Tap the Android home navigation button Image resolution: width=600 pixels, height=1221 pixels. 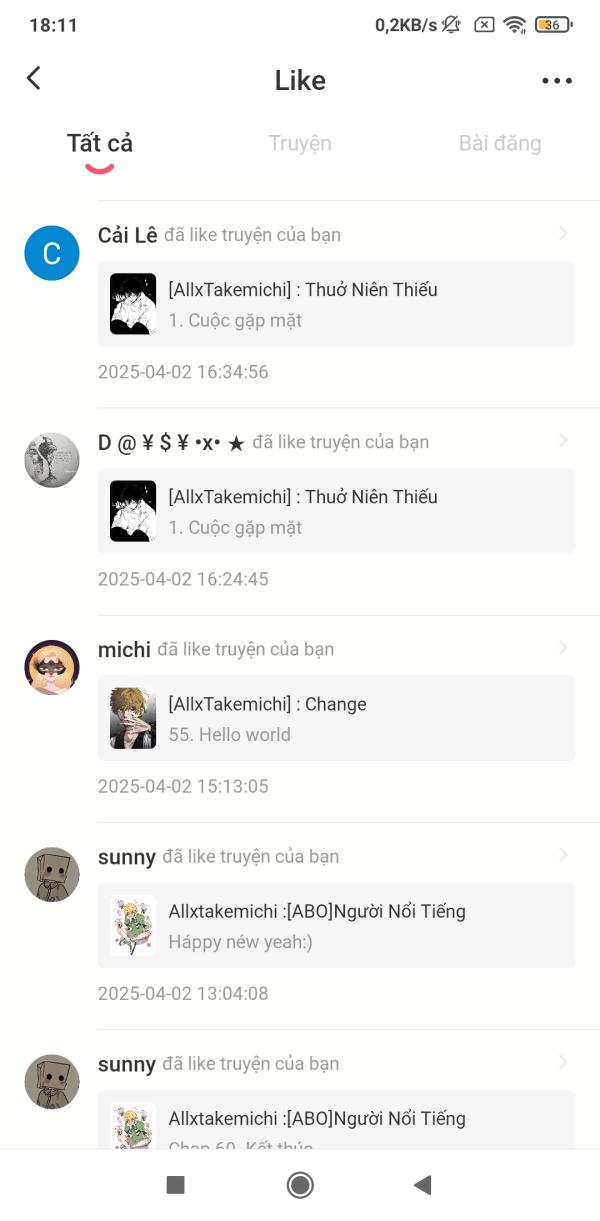click(x=299, y=1185)
